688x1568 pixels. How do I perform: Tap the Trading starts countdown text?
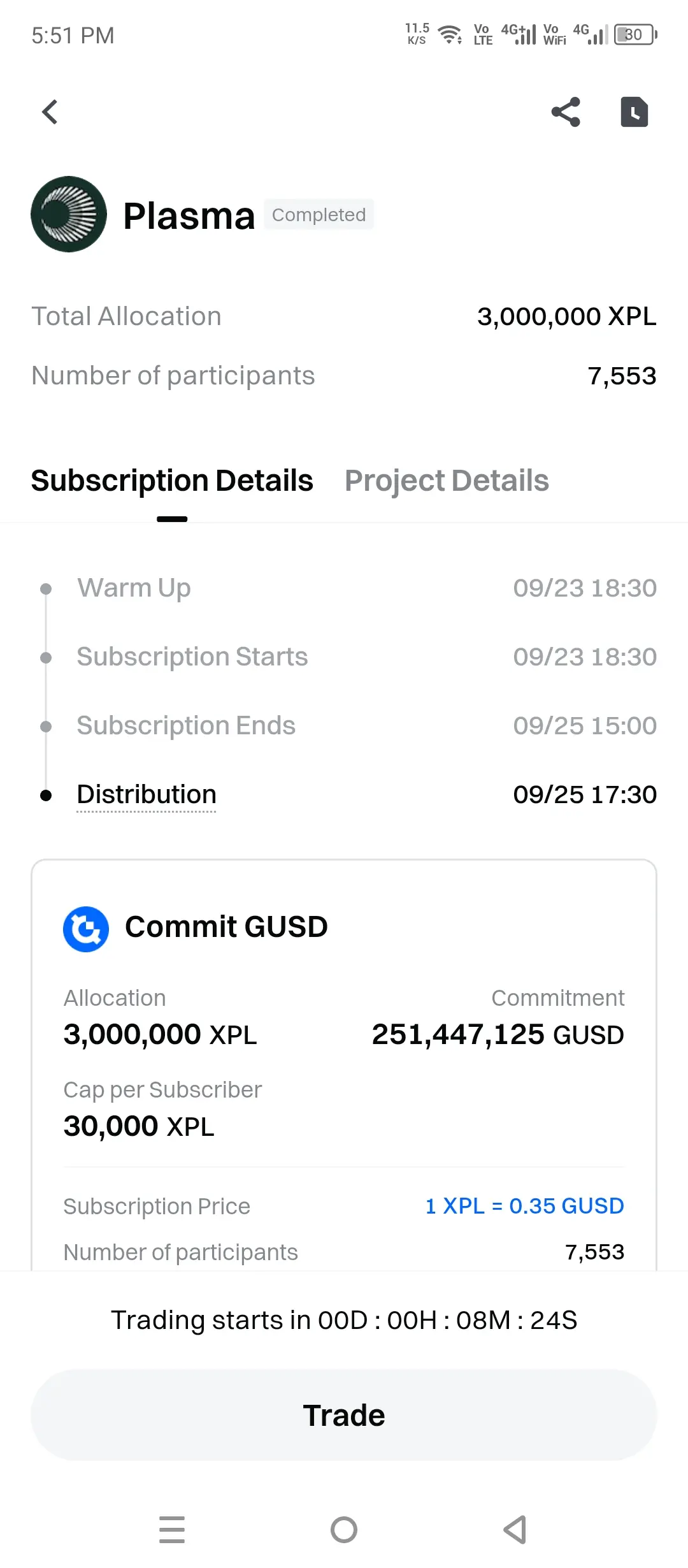click(344, 1320)
